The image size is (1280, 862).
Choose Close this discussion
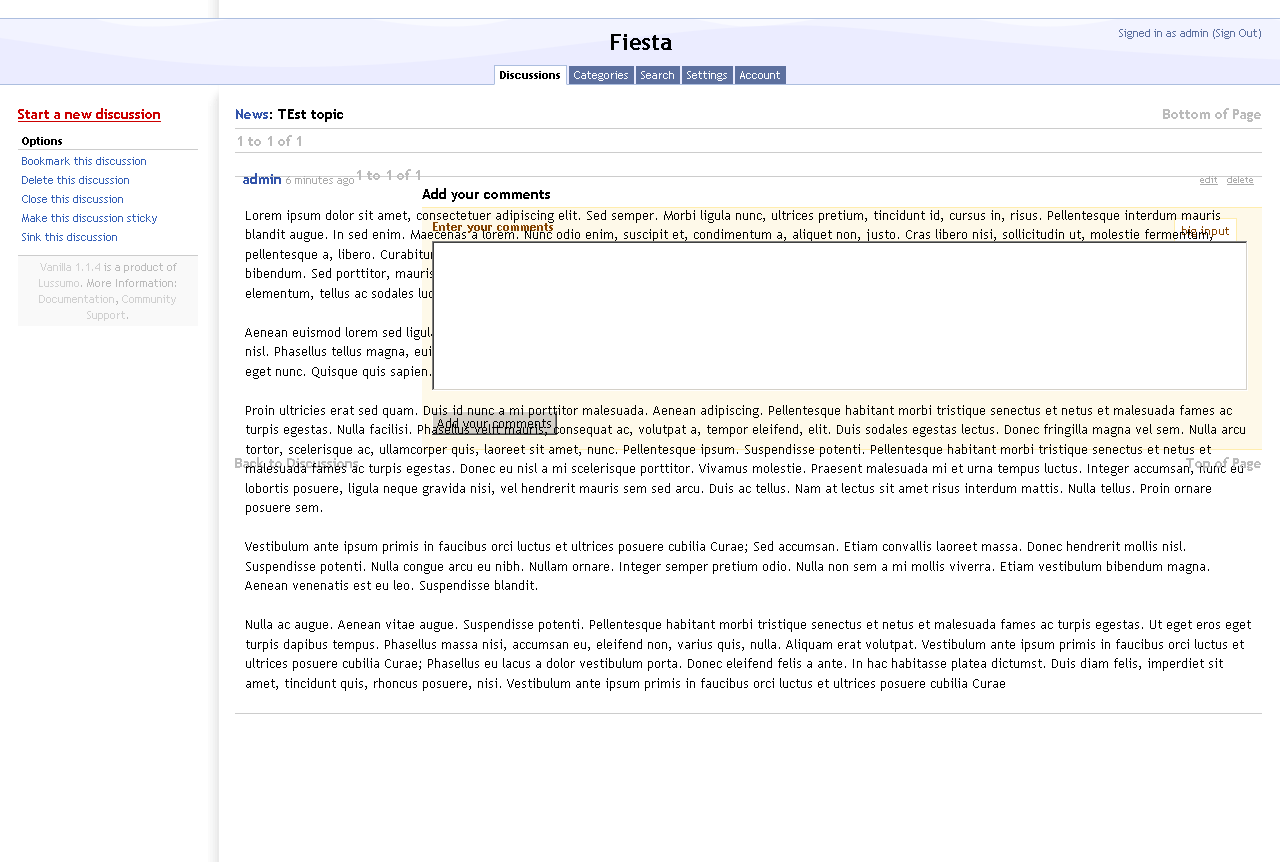click(x=72, y=199)
